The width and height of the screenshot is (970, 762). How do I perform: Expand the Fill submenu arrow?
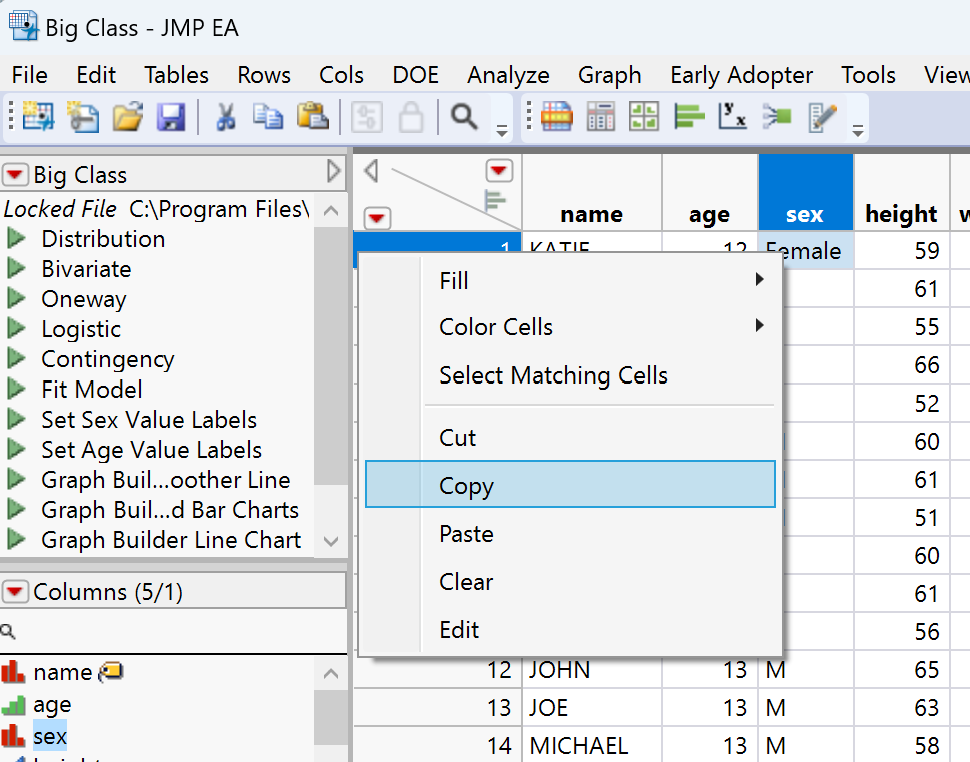(760, 281)
